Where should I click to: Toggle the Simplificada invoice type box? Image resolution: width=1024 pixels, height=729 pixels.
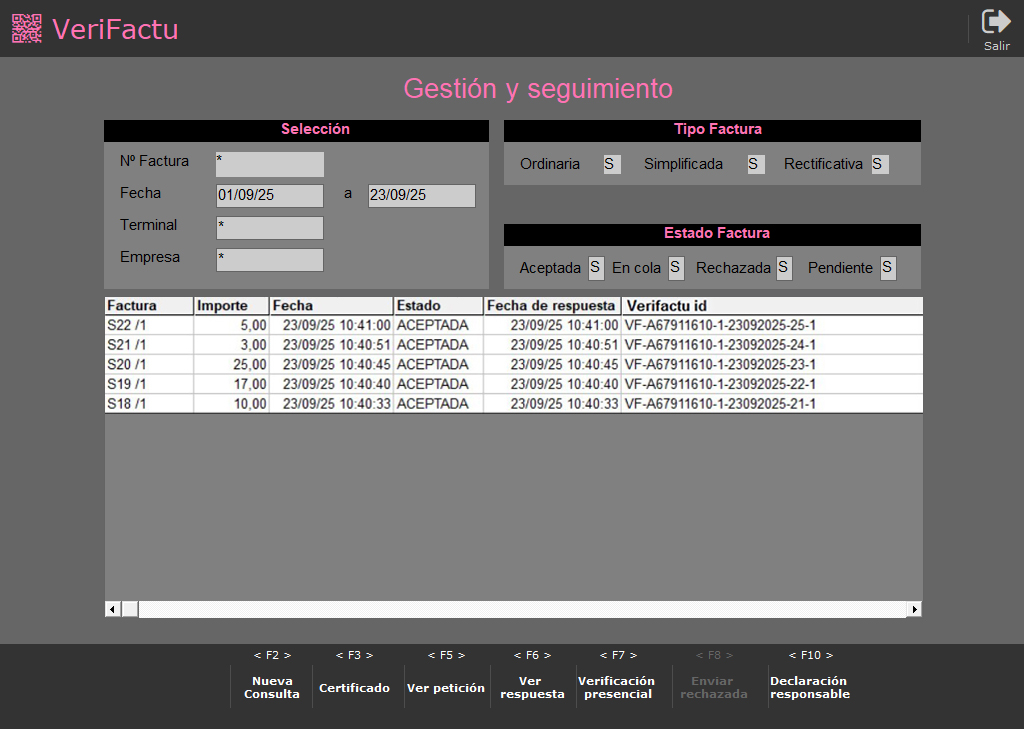click(756, 164)
